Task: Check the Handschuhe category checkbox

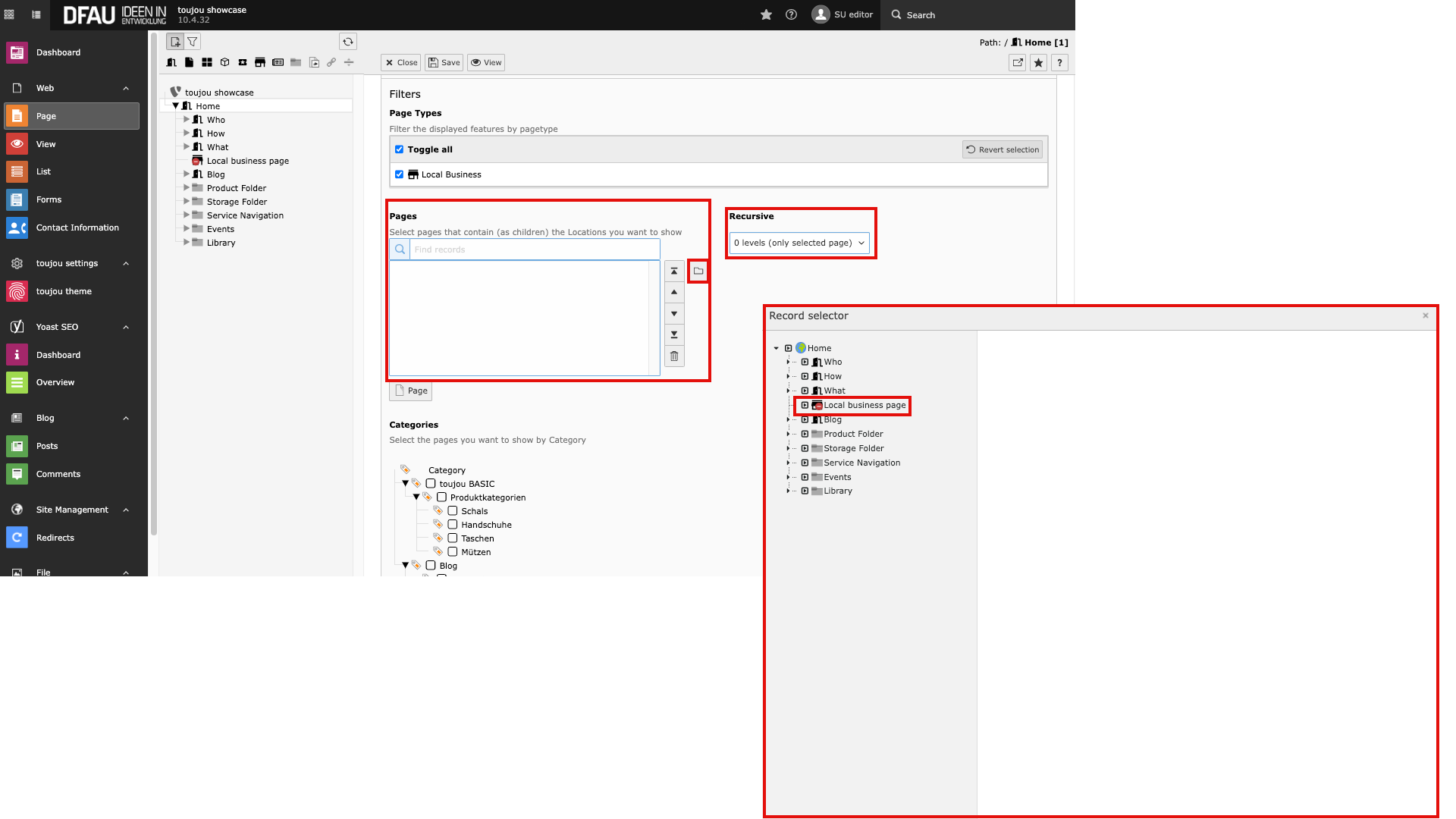Action: coord(453,525)
